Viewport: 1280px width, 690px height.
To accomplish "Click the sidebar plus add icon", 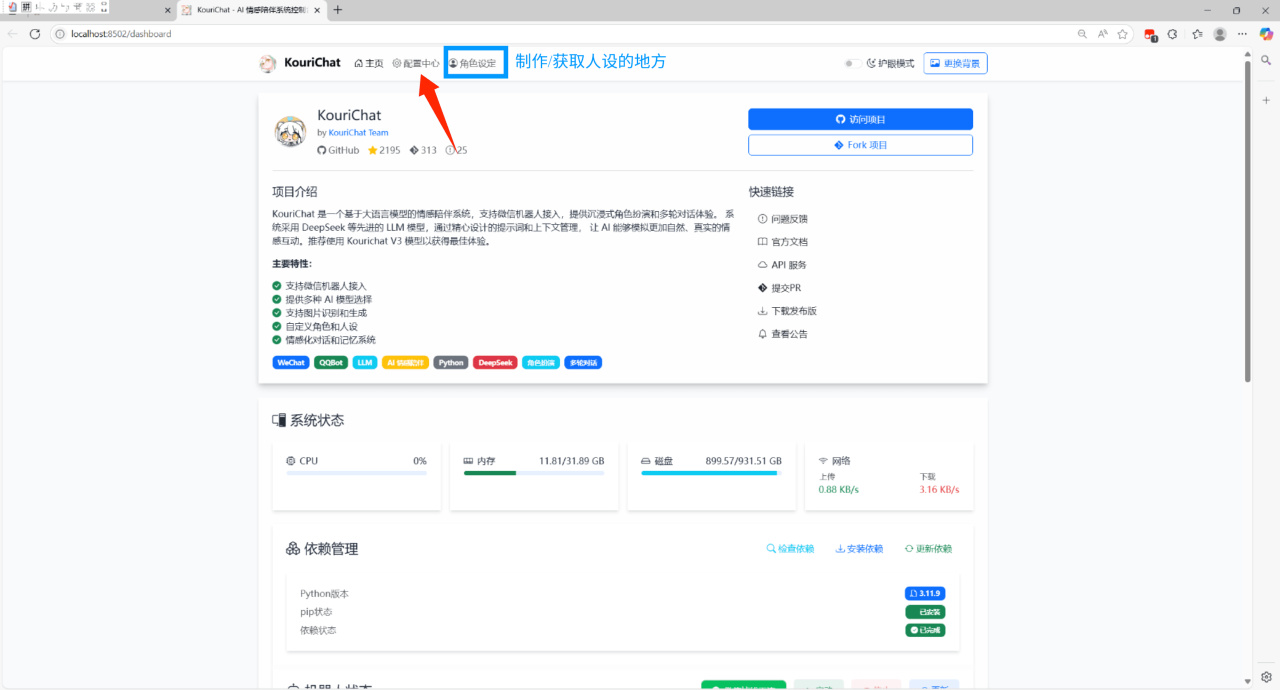I will coord(1267,101).
